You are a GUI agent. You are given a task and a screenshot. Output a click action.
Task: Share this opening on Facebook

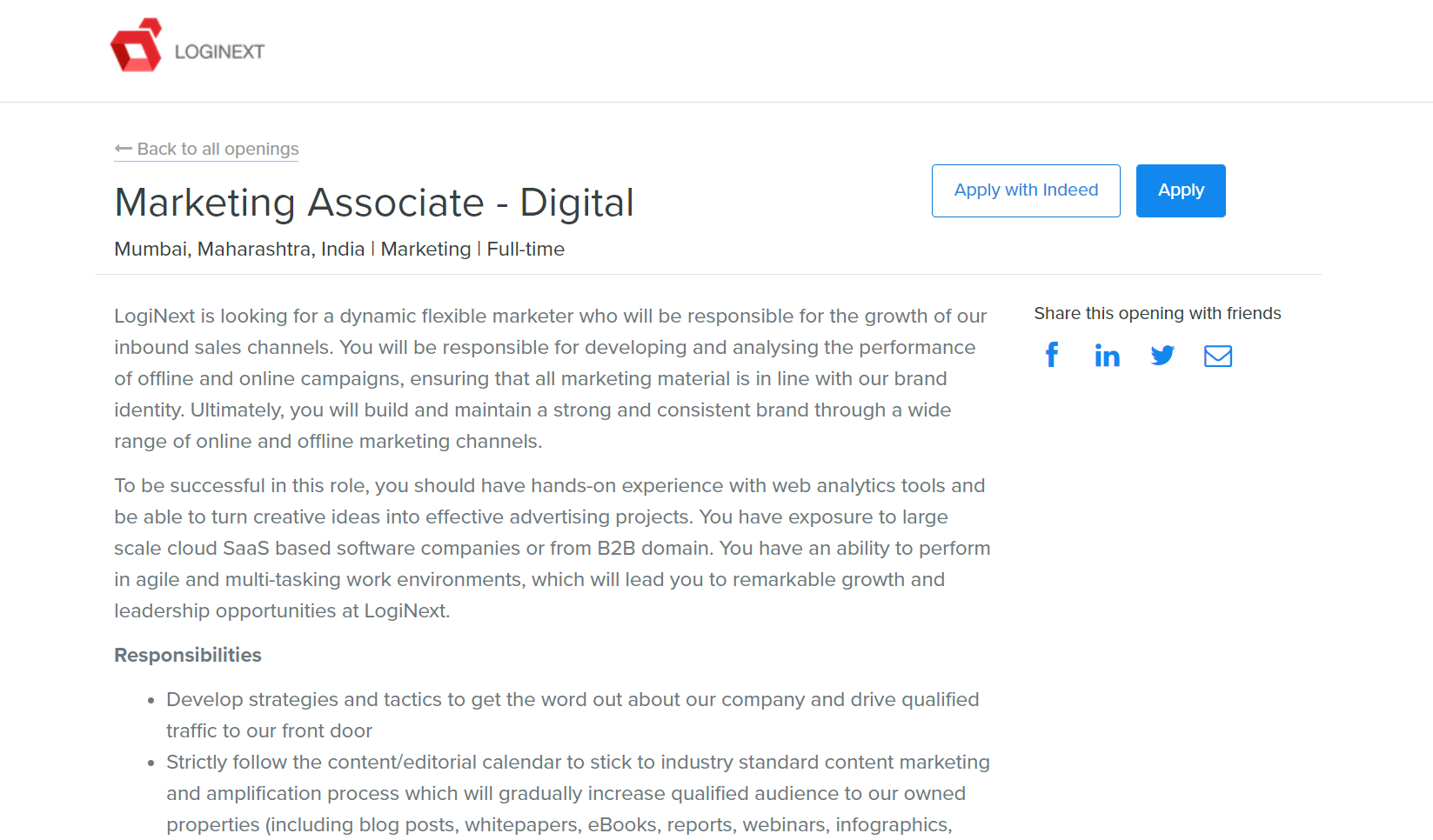click(x=1052, y=355)
